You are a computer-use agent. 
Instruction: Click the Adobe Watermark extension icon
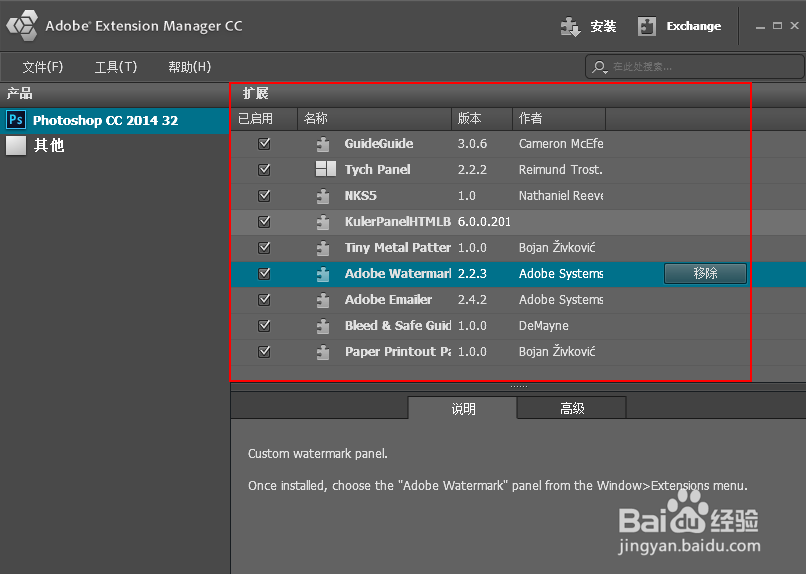pyautogui.click(x=323, y=274)
